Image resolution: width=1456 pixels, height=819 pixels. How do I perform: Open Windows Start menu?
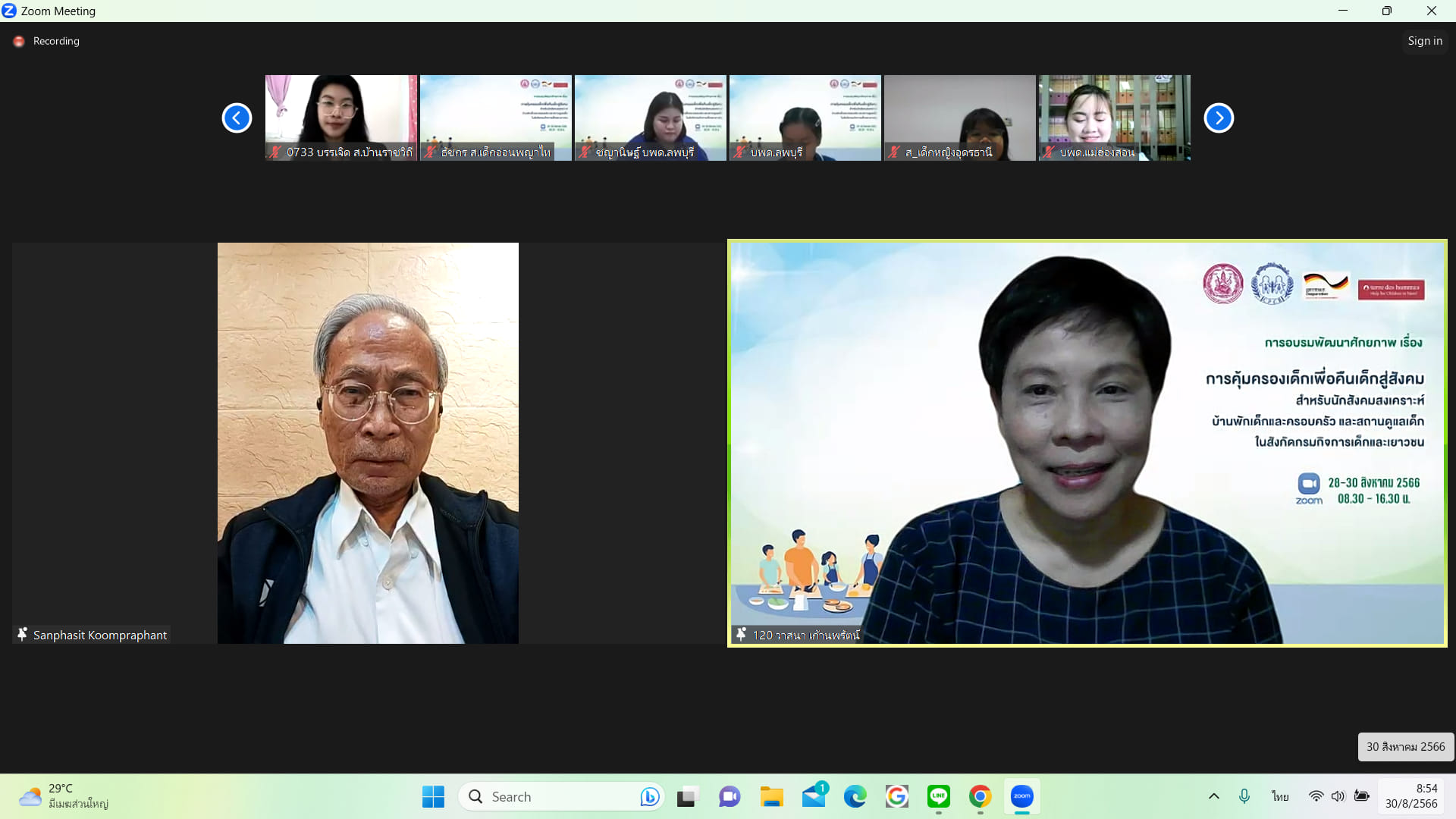click(433, 796)
